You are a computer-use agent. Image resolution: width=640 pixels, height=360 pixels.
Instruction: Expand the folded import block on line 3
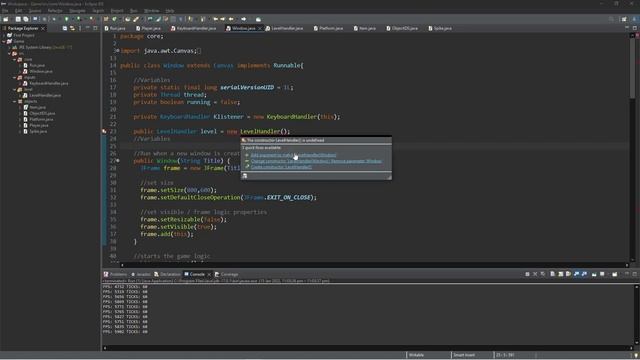pos(118,51)
